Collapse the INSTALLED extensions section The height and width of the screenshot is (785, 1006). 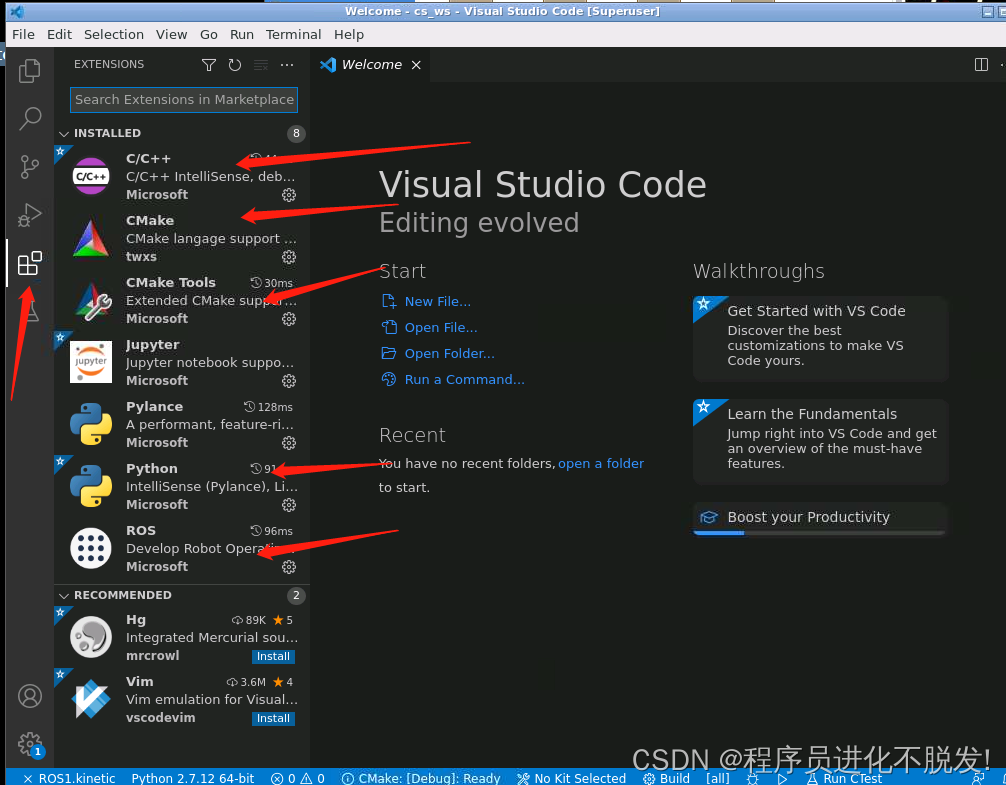point(182,133)
